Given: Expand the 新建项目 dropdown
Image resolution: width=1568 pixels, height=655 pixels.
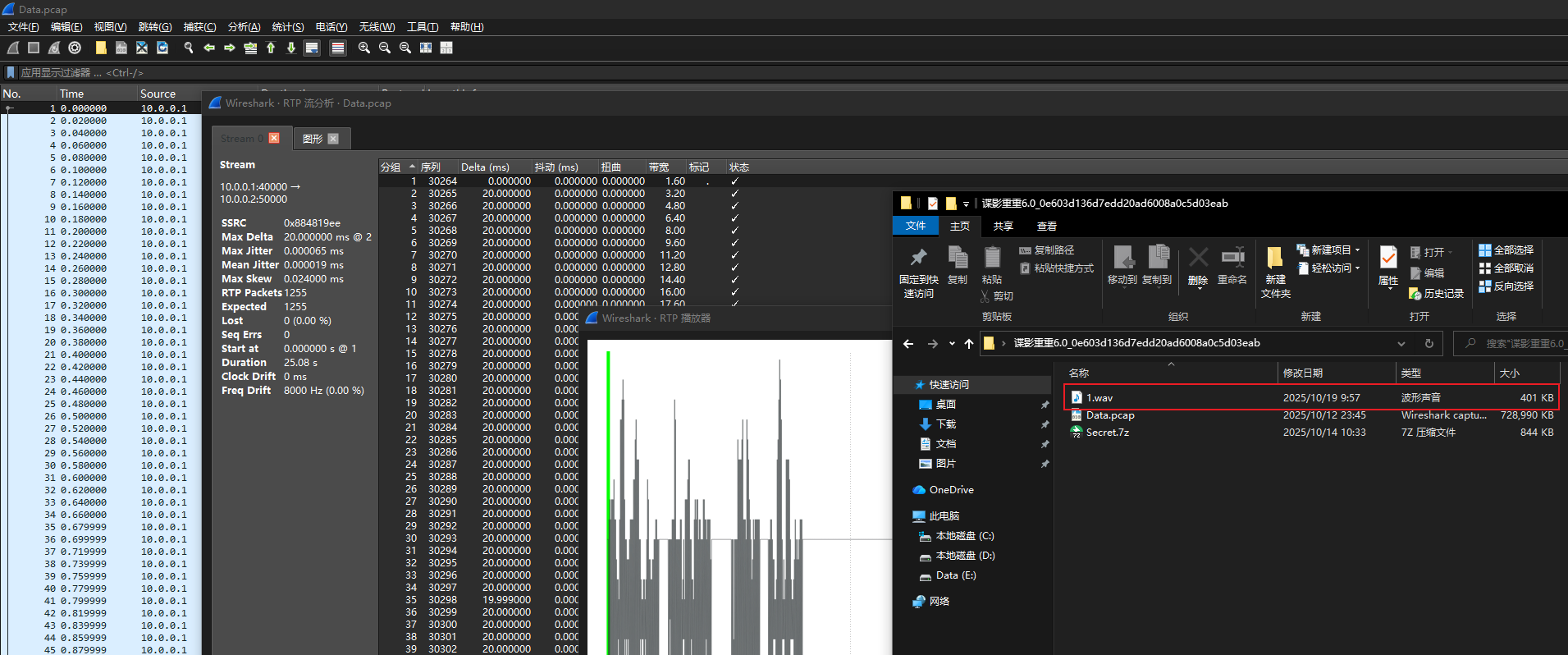Looking at the screenshot, I should (x=1357, y=250).
